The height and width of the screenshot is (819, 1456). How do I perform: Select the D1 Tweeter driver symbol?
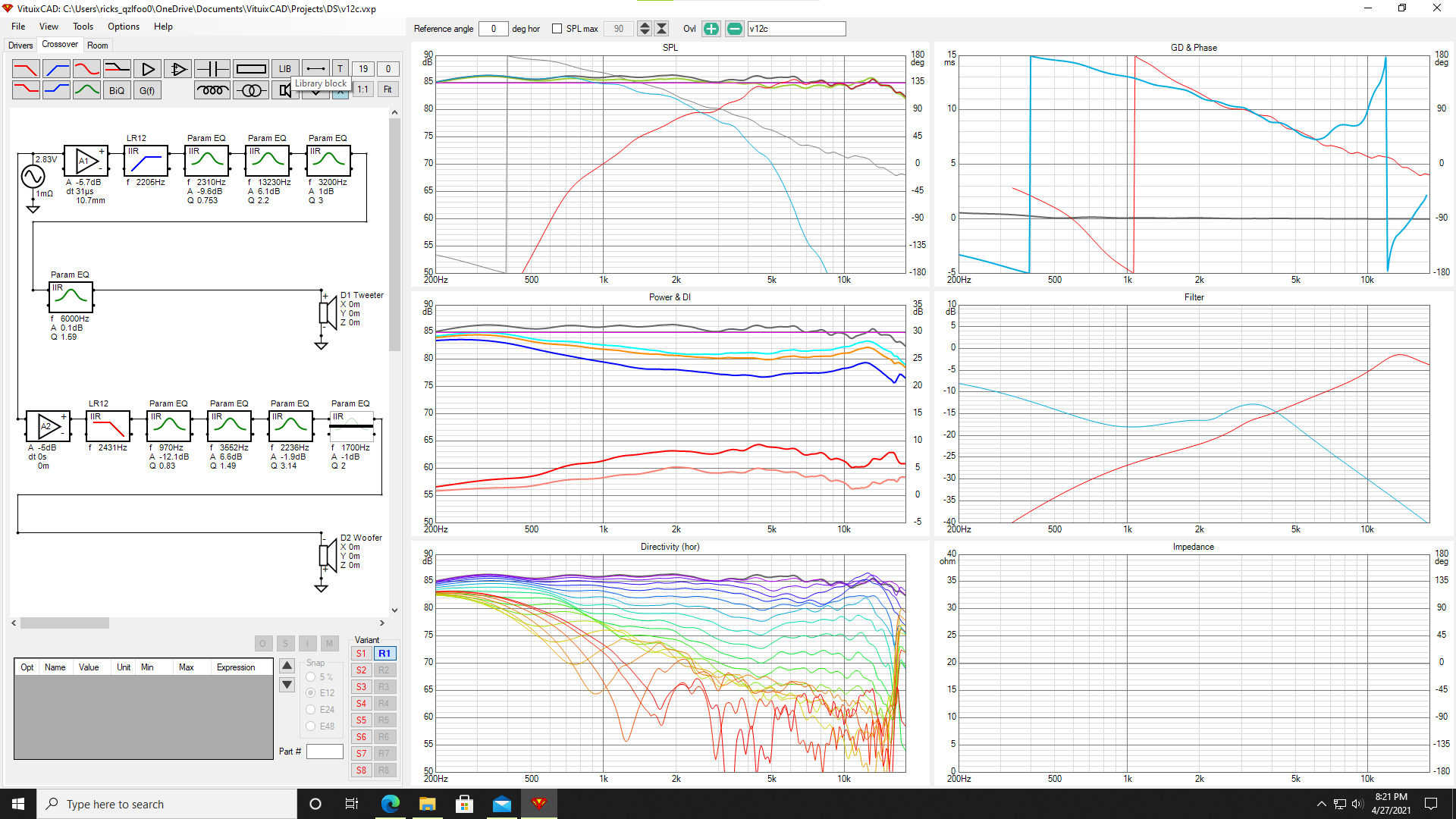(x=328, y=312)
